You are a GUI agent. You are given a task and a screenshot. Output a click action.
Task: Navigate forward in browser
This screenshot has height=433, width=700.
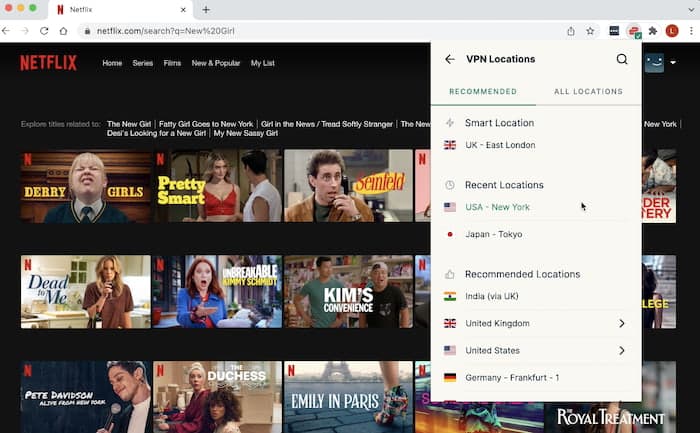[25, 31]
